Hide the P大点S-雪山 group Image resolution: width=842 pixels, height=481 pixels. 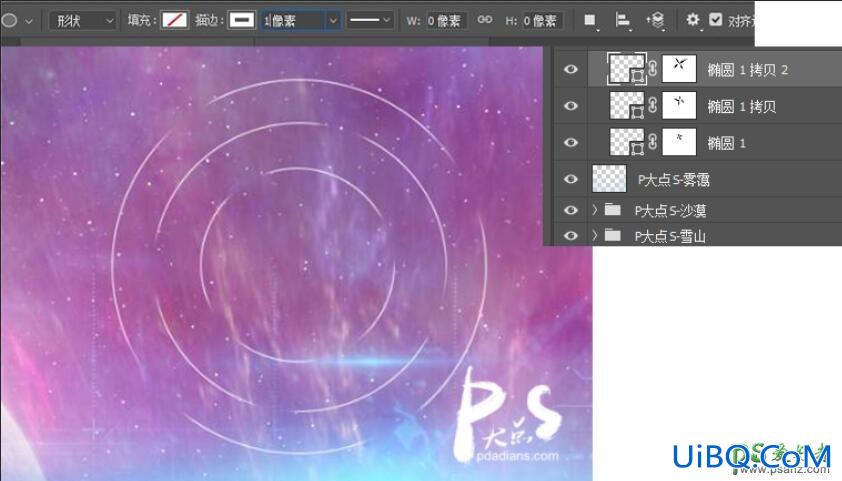[x=571, y=235]
